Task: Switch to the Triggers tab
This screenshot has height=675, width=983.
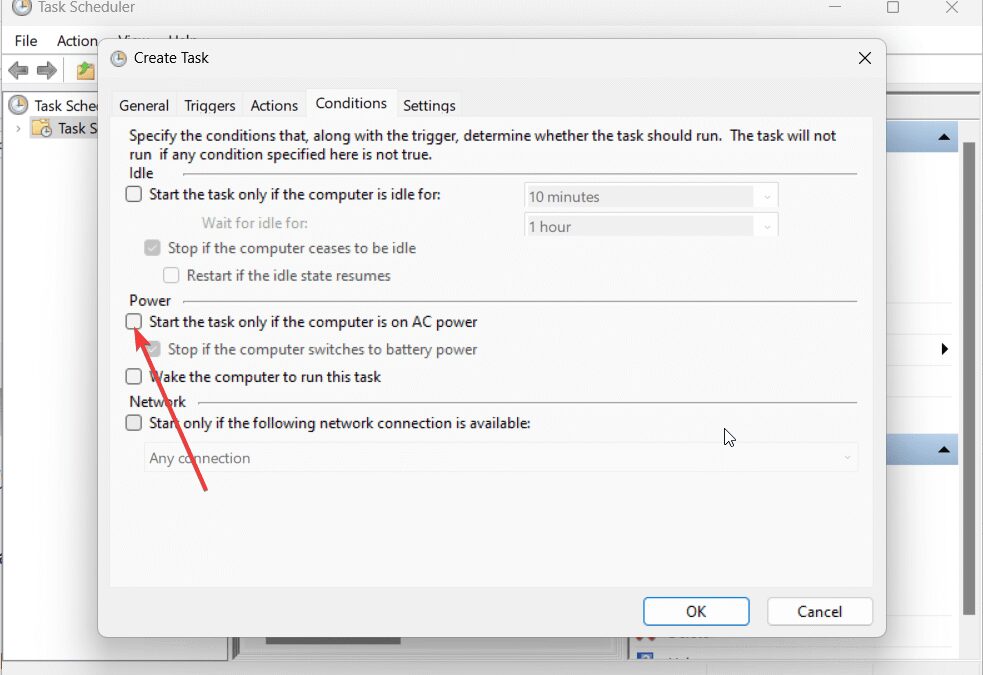Action: [210, 105]
